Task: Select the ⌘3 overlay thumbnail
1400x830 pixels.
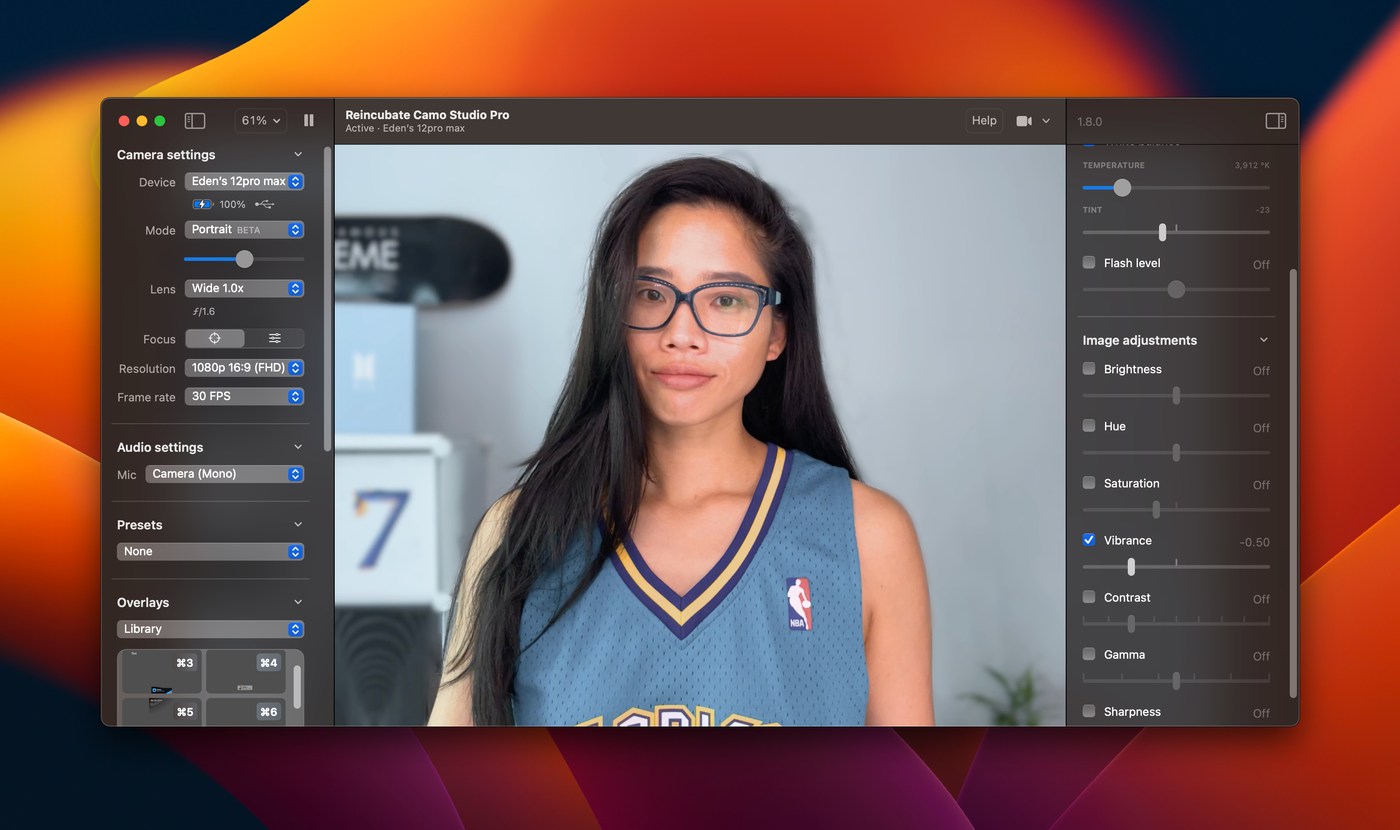Action: 162,671
